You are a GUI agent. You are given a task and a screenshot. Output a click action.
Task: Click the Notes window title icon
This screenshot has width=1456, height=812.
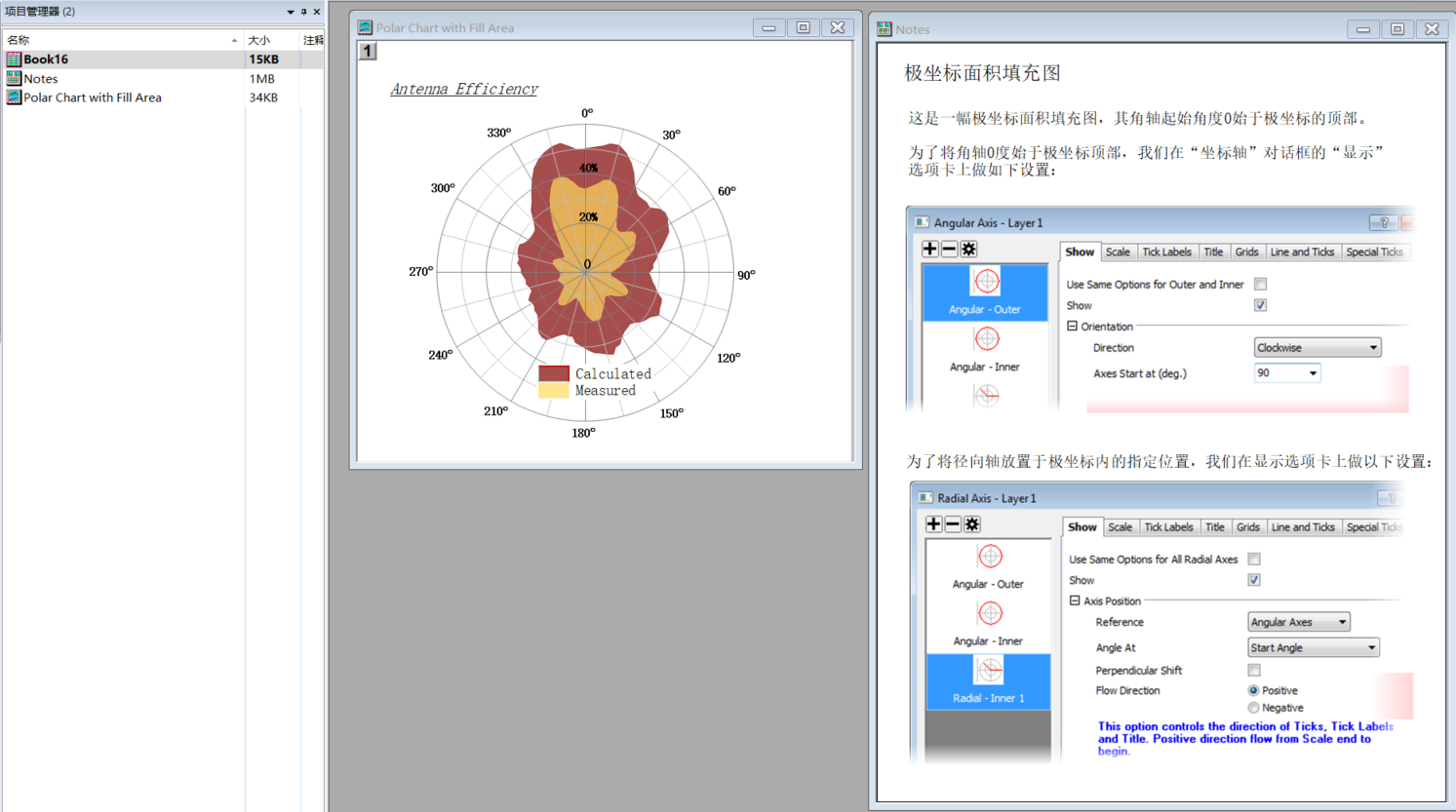(885, 29)
